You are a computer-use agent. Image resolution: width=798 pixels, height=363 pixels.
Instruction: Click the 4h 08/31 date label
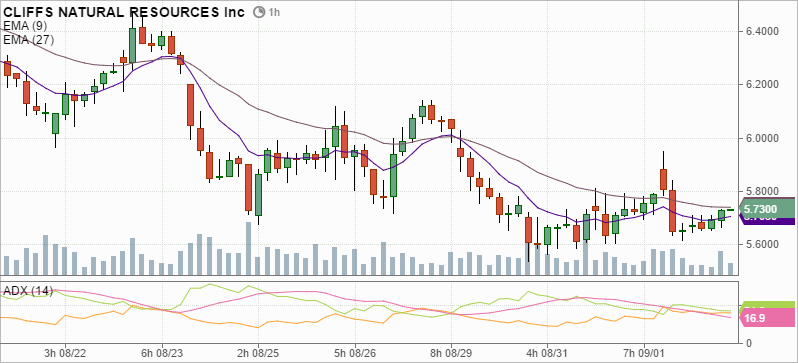(x=548, y=352)
